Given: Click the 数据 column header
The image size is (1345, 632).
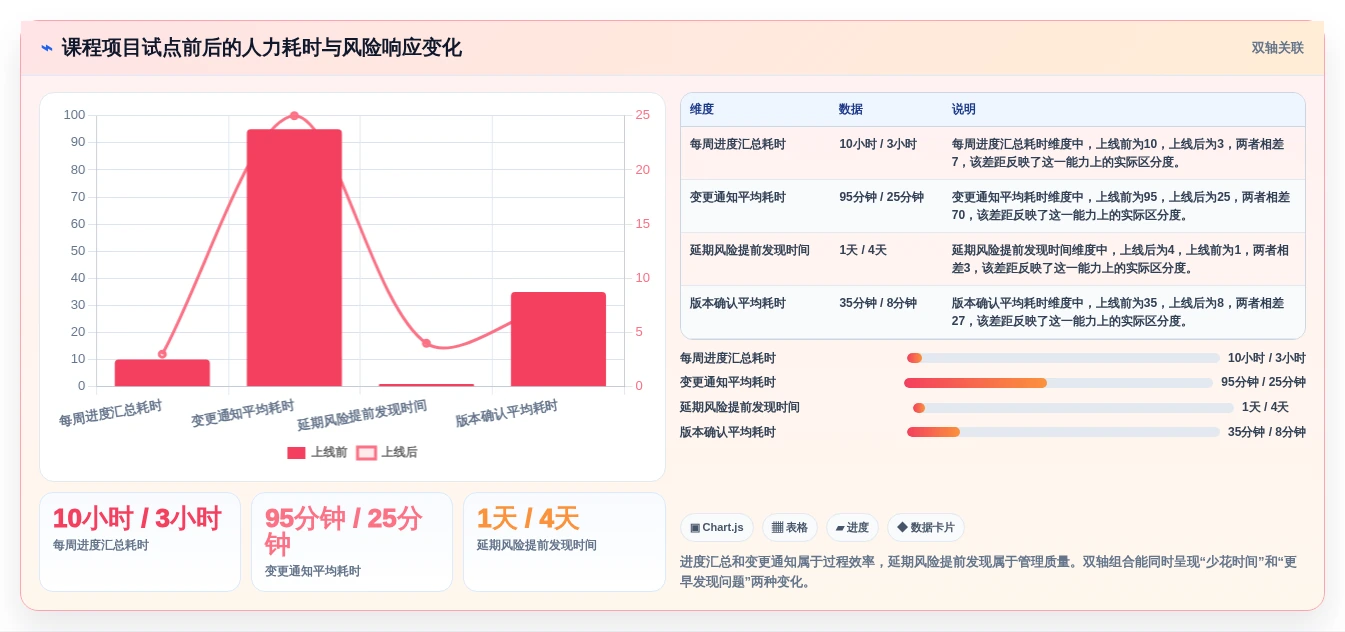Looking at the screenshot, I should 851,110.
